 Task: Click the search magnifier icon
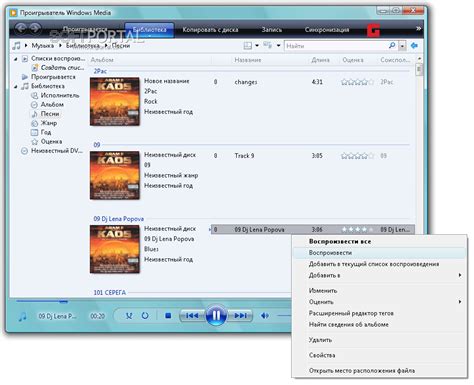pos(392,45)
